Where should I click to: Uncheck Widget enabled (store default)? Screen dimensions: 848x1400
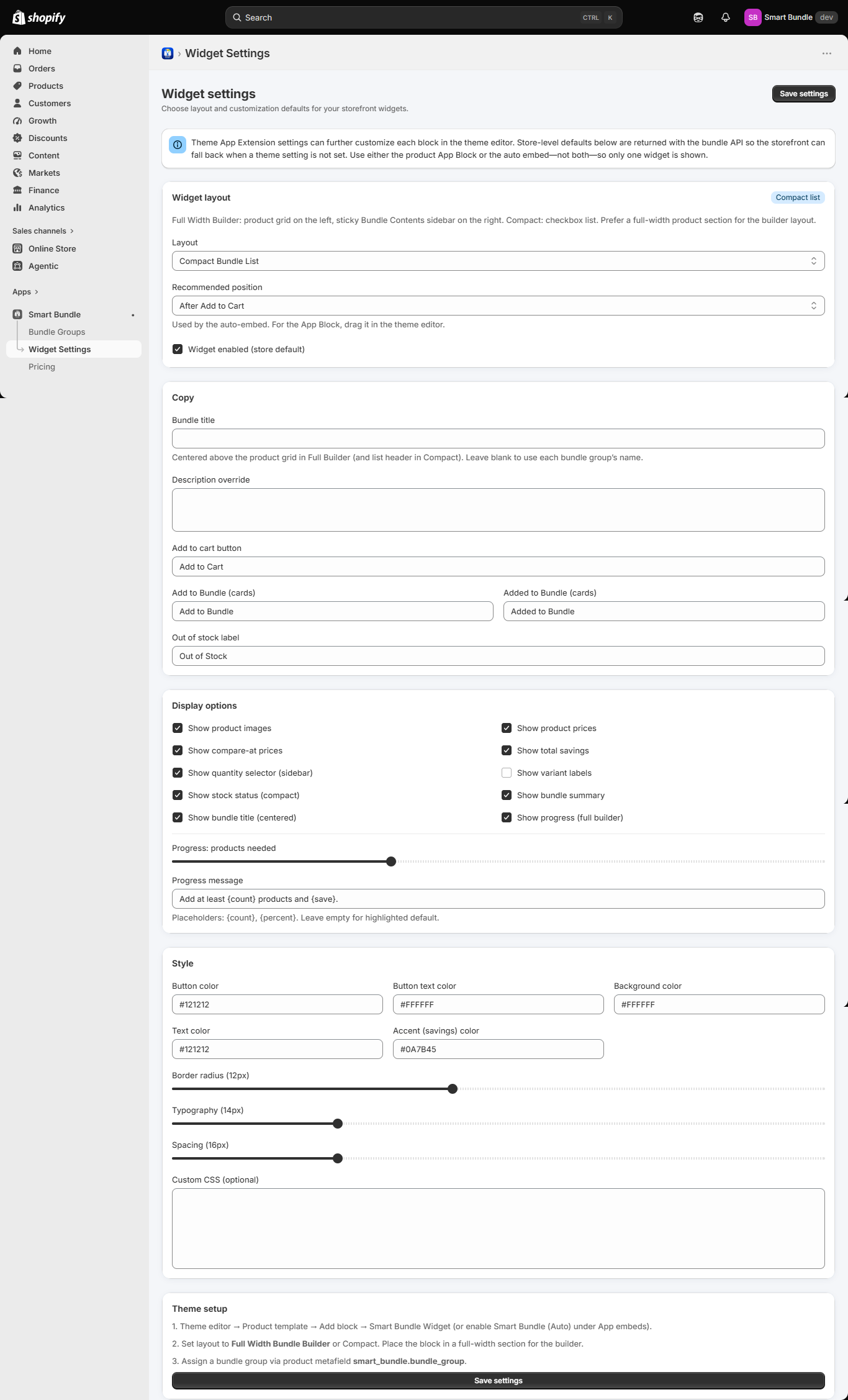pyautogui.click(x=178, y=349)
